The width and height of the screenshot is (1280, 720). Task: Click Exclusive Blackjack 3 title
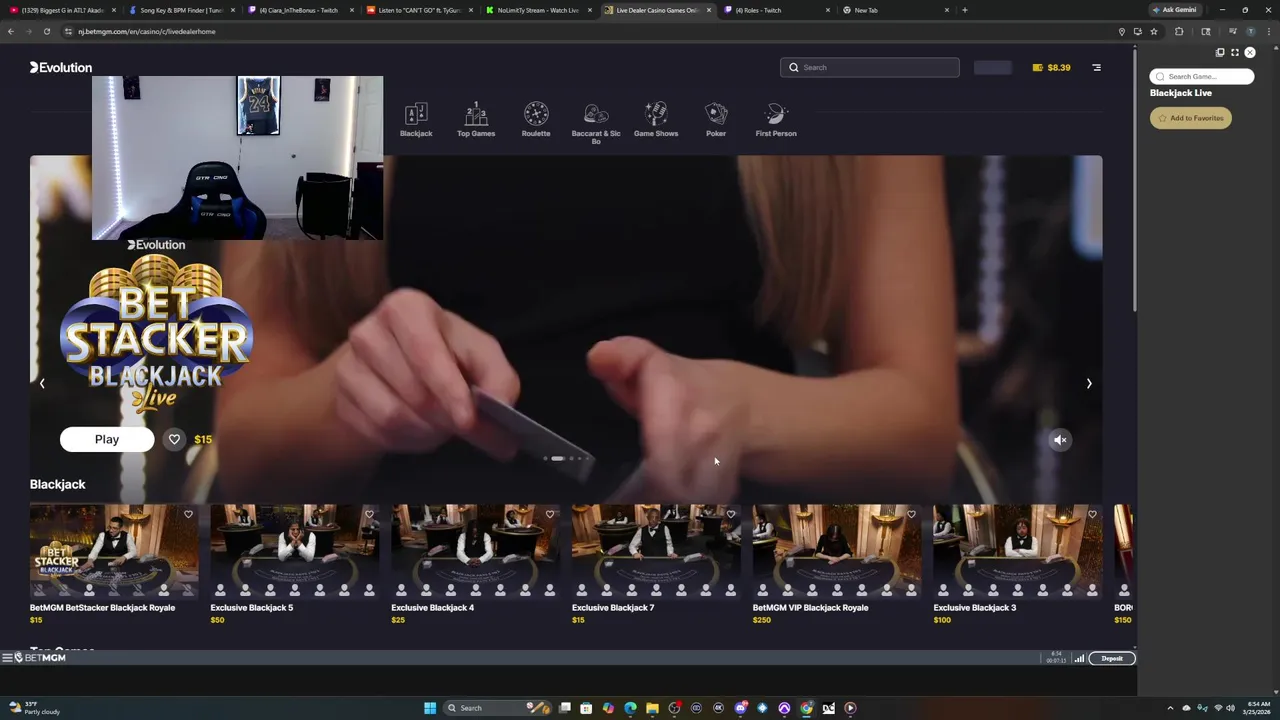pos(974,607)
